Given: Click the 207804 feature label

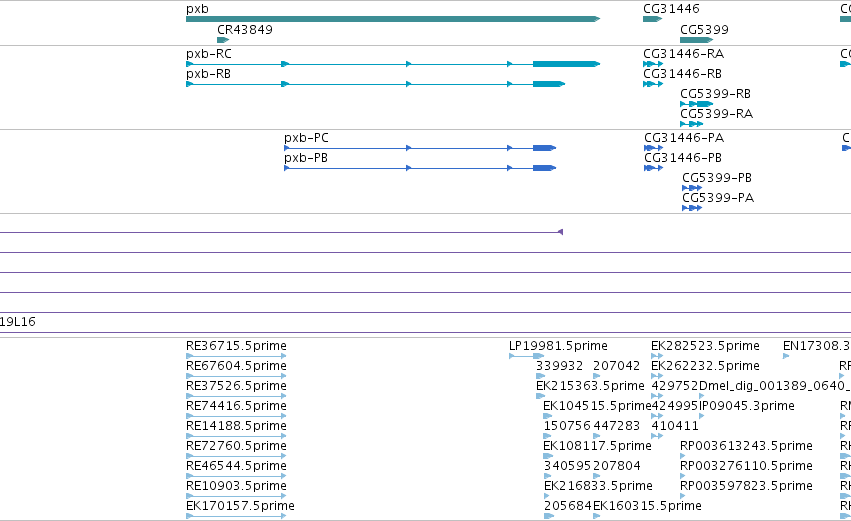Looking at the screenshot, I should coord(617,466).
